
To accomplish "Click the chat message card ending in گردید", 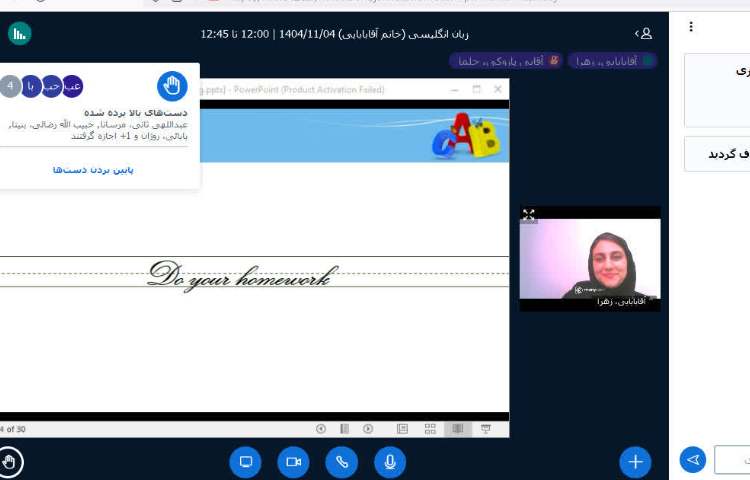I will (x=717, y=154).
